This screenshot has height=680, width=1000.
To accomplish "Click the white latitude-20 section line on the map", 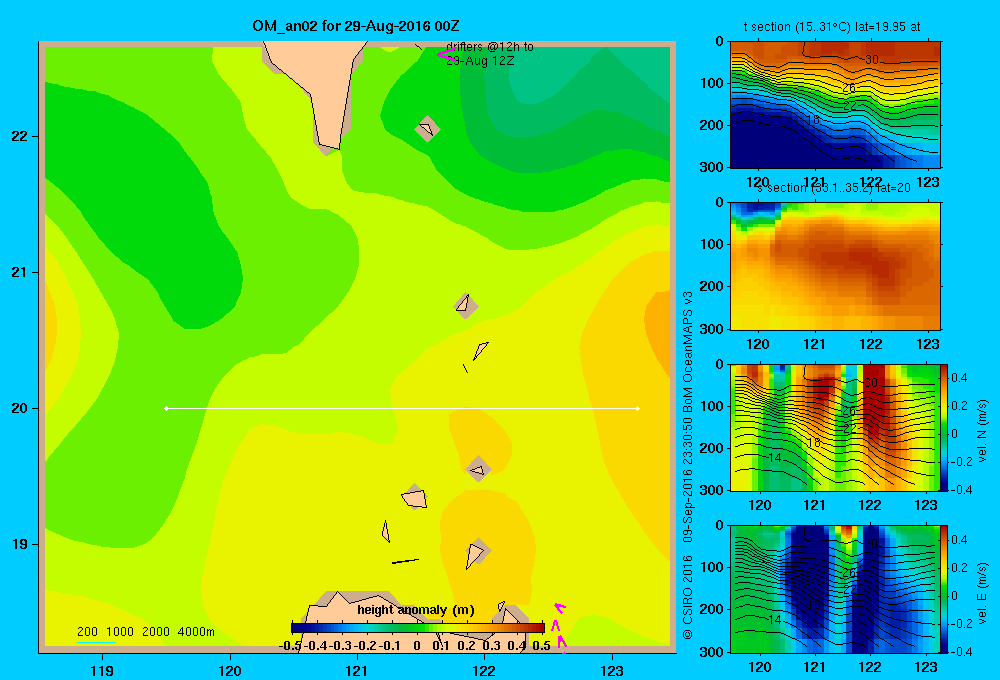I will 402,408.
